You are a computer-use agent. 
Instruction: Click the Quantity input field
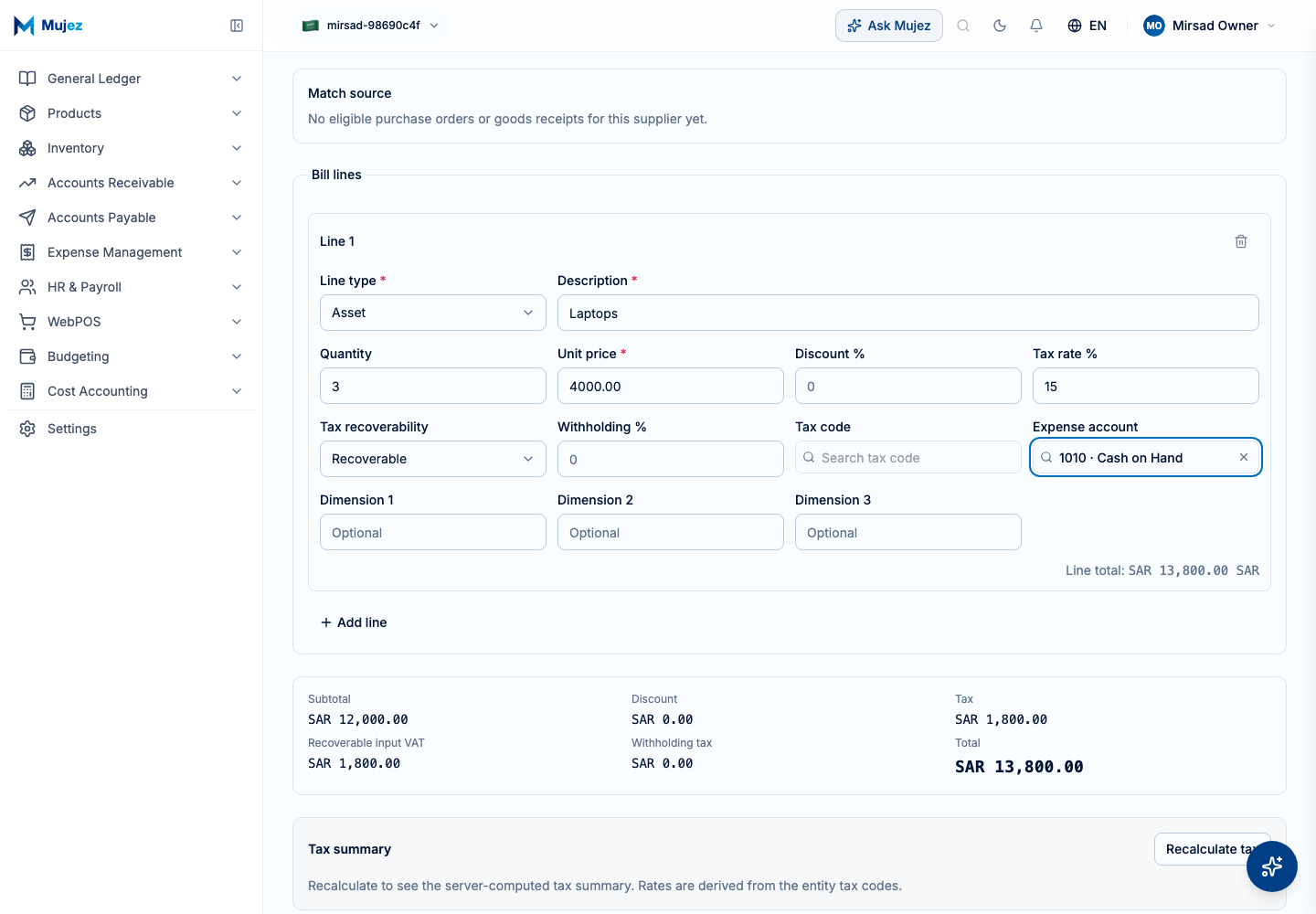tap(433, 386)
